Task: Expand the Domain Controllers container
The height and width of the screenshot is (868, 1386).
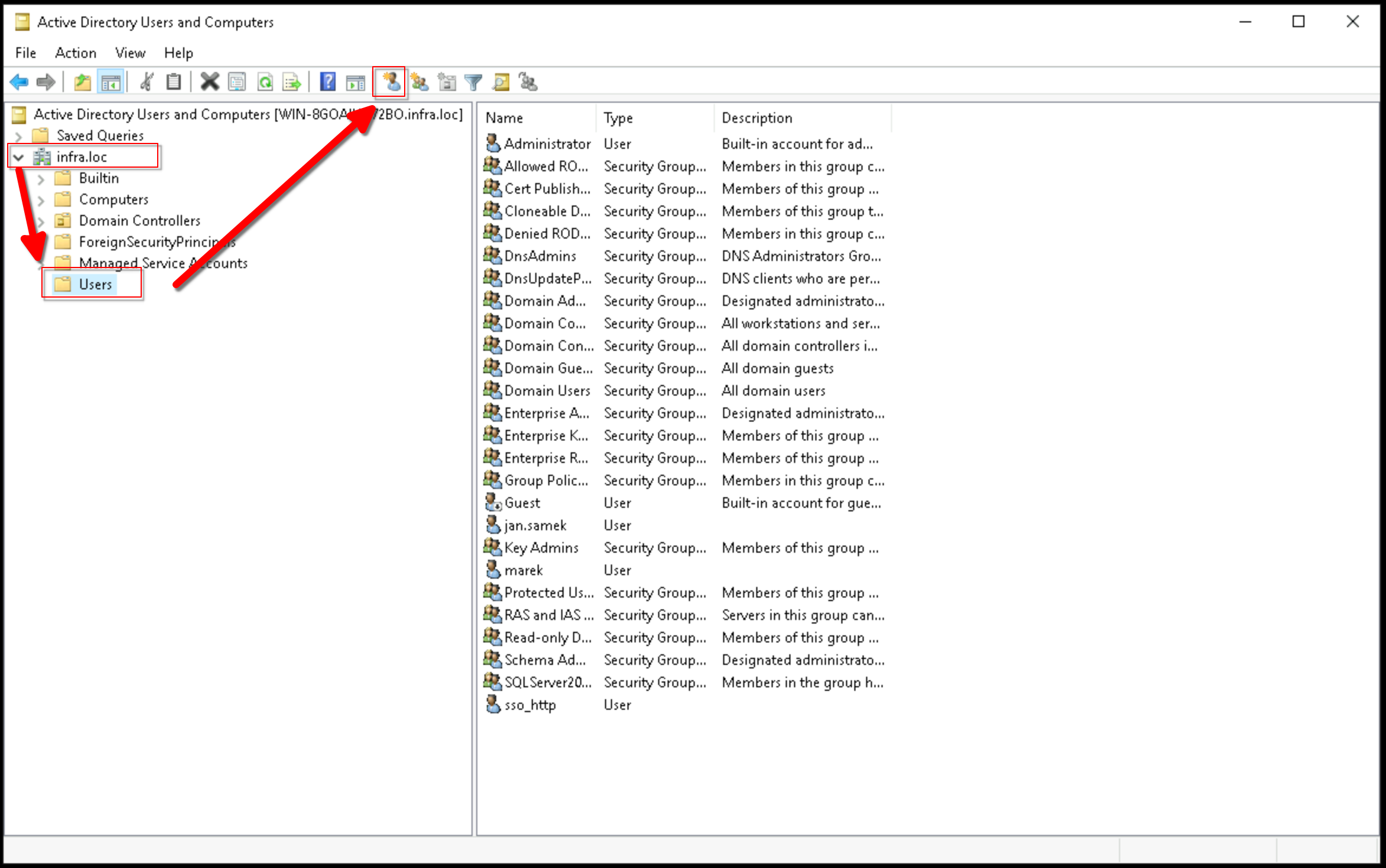Action: pyautogui.click(x=41, y=220)
